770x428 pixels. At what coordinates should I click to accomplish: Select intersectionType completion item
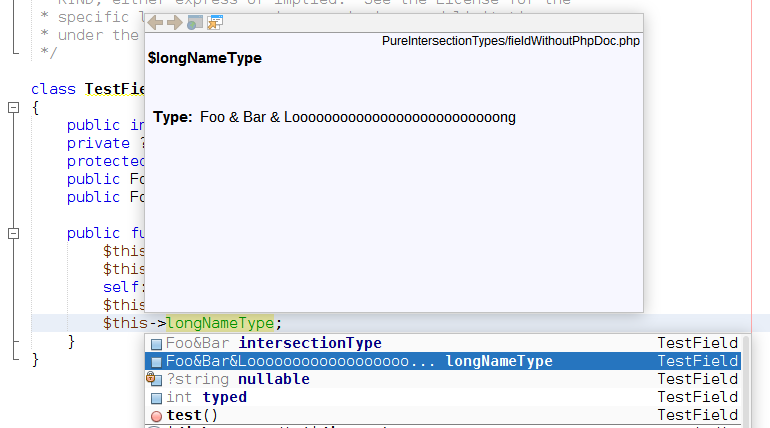tap(443, 343)
